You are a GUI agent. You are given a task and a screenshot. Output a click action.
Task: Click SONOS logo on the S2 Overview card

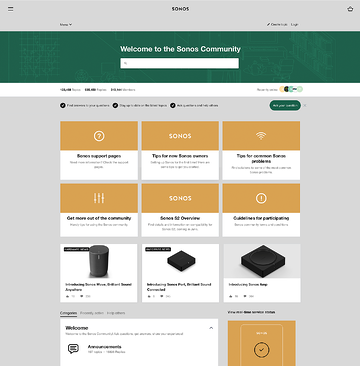(180, 198)
